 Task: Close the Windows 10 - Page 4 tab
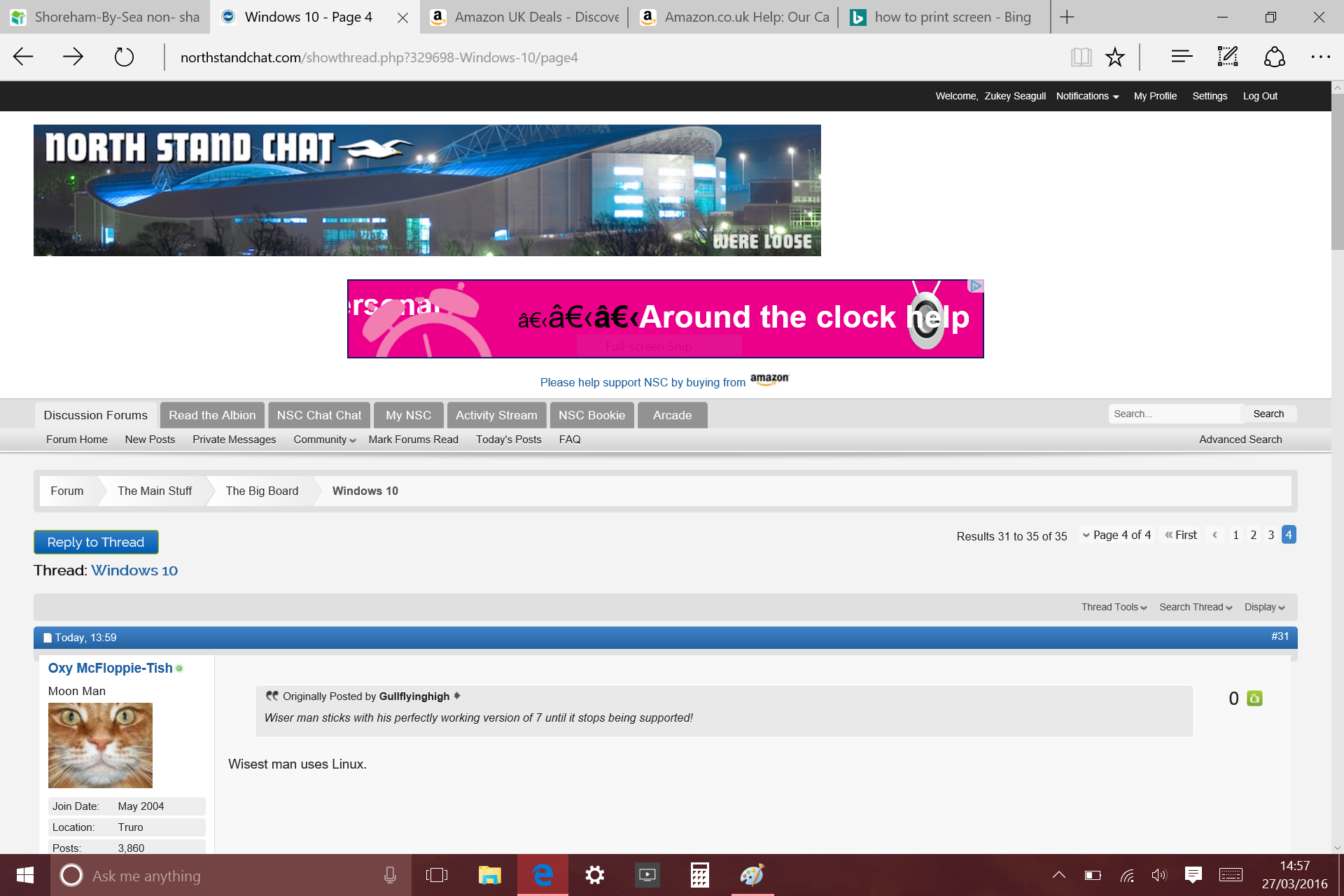point(402,17)
